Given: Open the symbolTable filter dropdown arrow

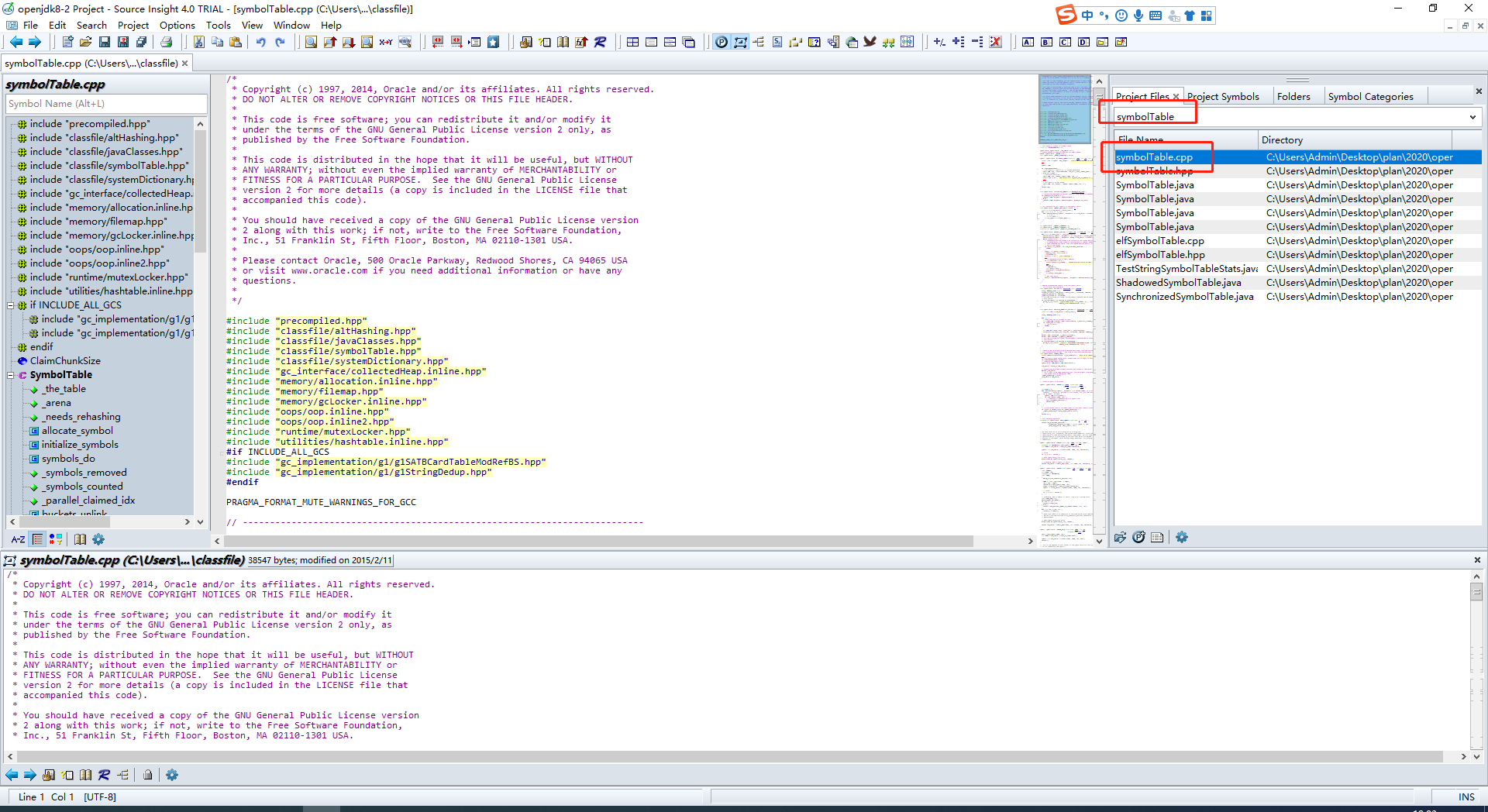Looking at the screenshot, I should (x=1472, y=116).
